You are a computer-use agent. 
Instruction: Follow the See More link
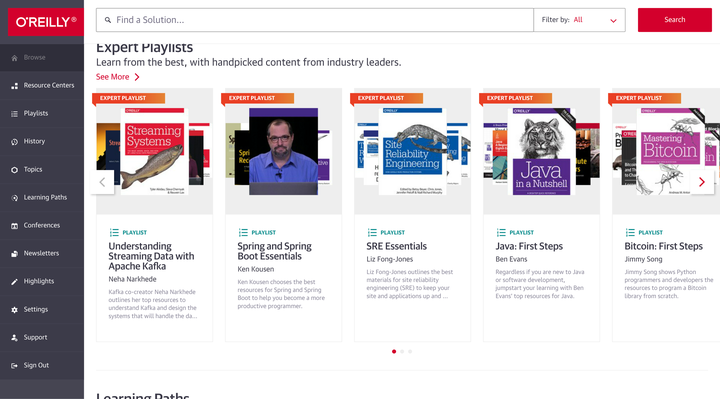tap(112, 77)
